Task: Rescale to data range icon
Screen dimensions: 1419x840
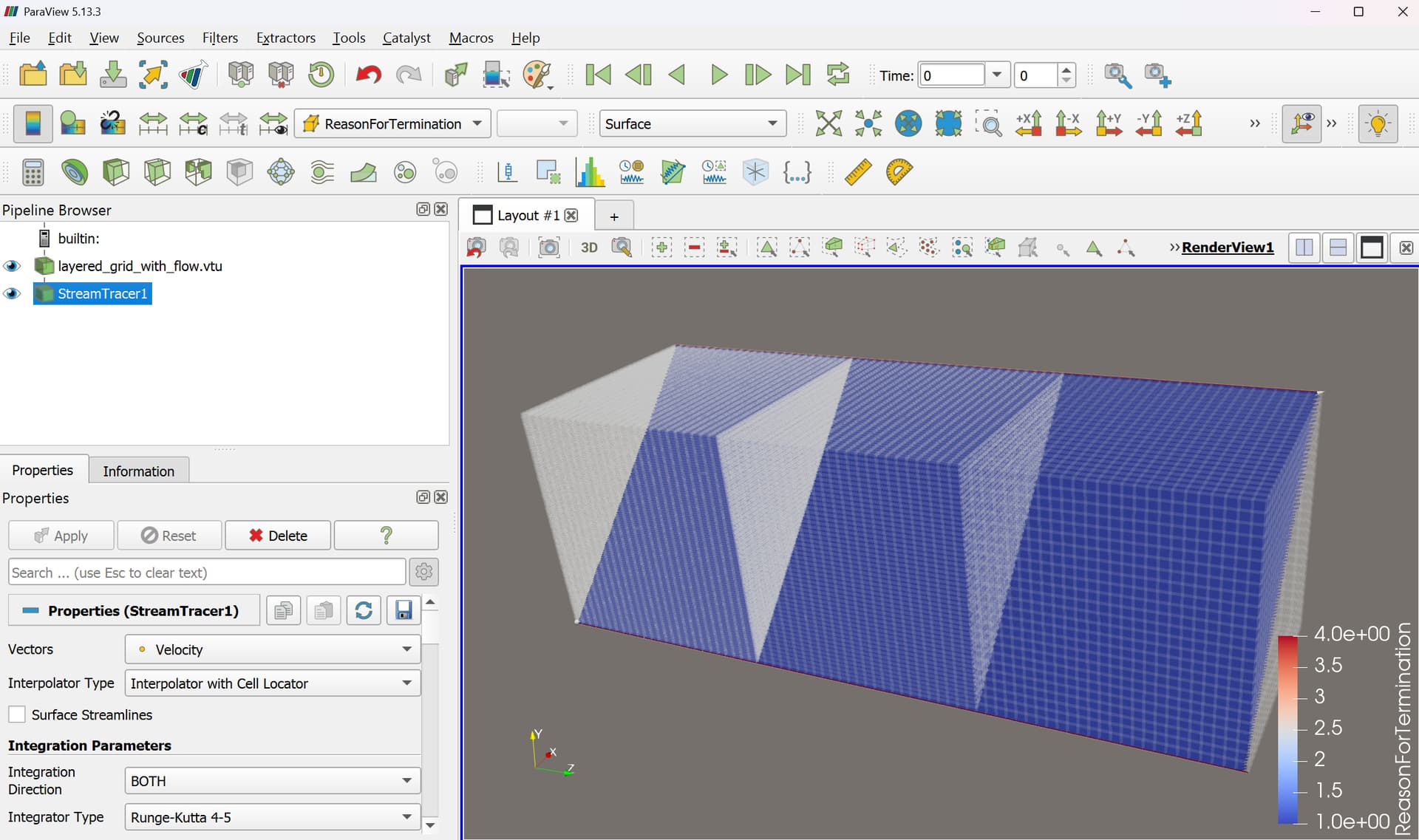Action: (153, 123)
